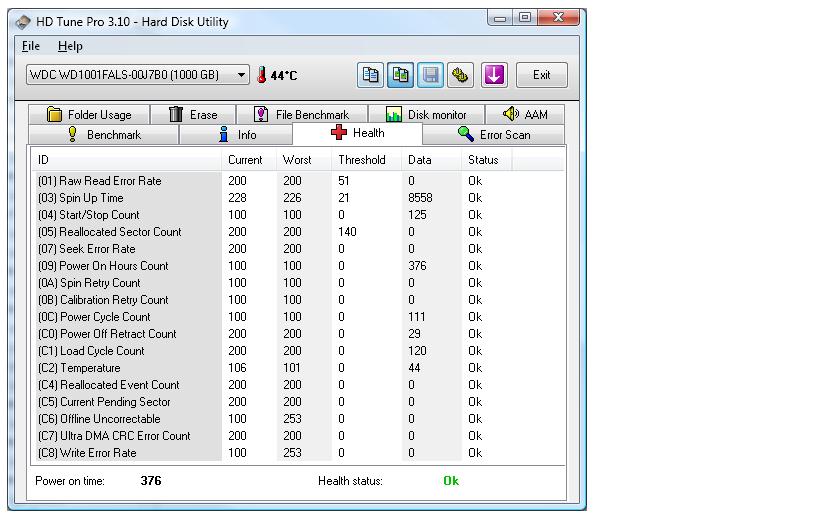Open the AAM tab

(525, 115)
